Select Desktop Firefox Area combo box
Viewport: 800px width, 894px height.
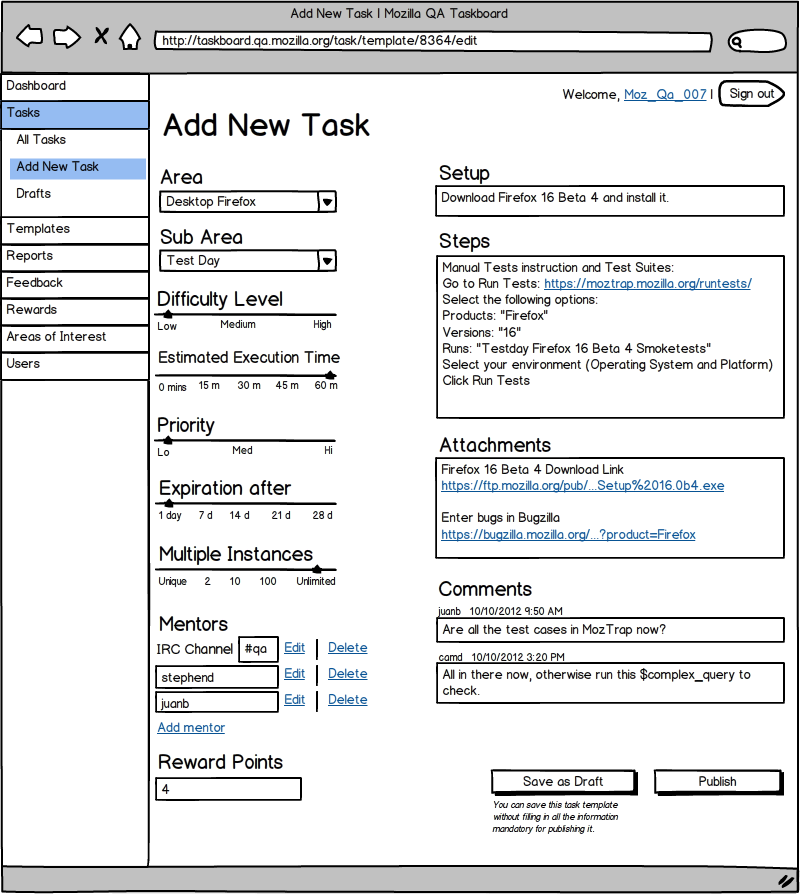point(247,202)
